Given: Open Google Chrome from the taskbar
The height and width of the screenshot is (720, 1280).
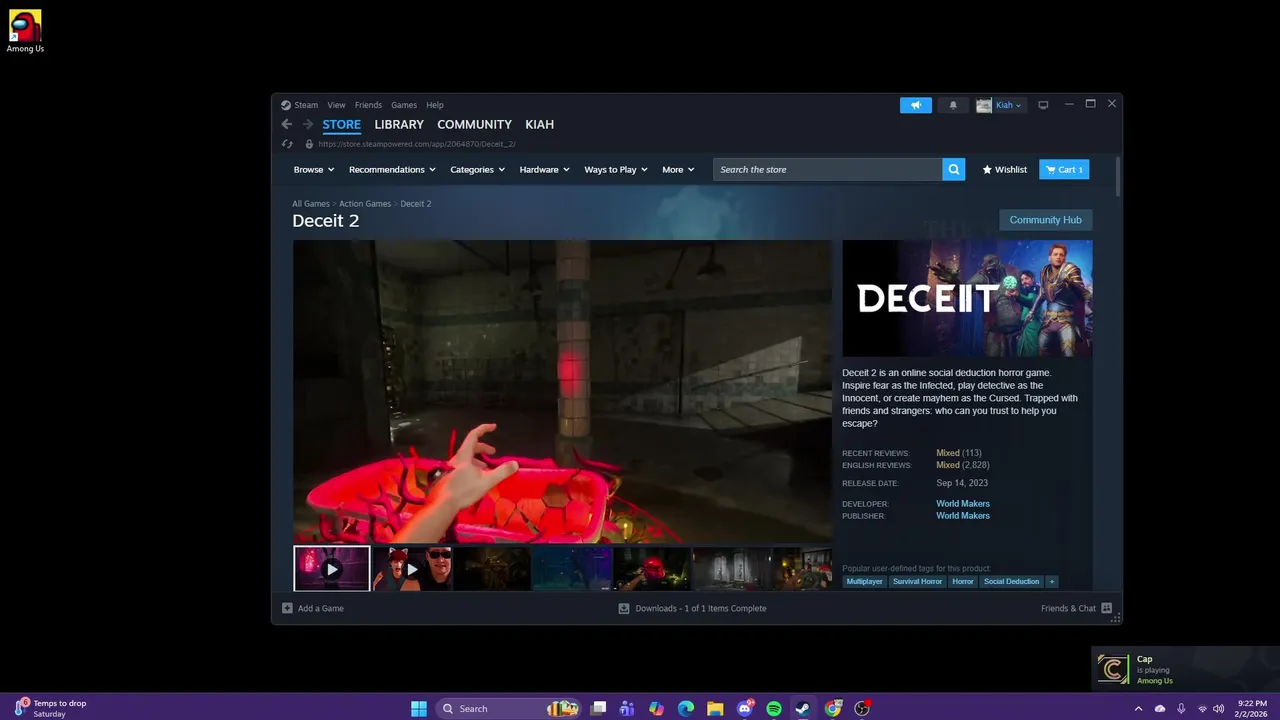Looking at the screenshot, I should tap(832, 708).
